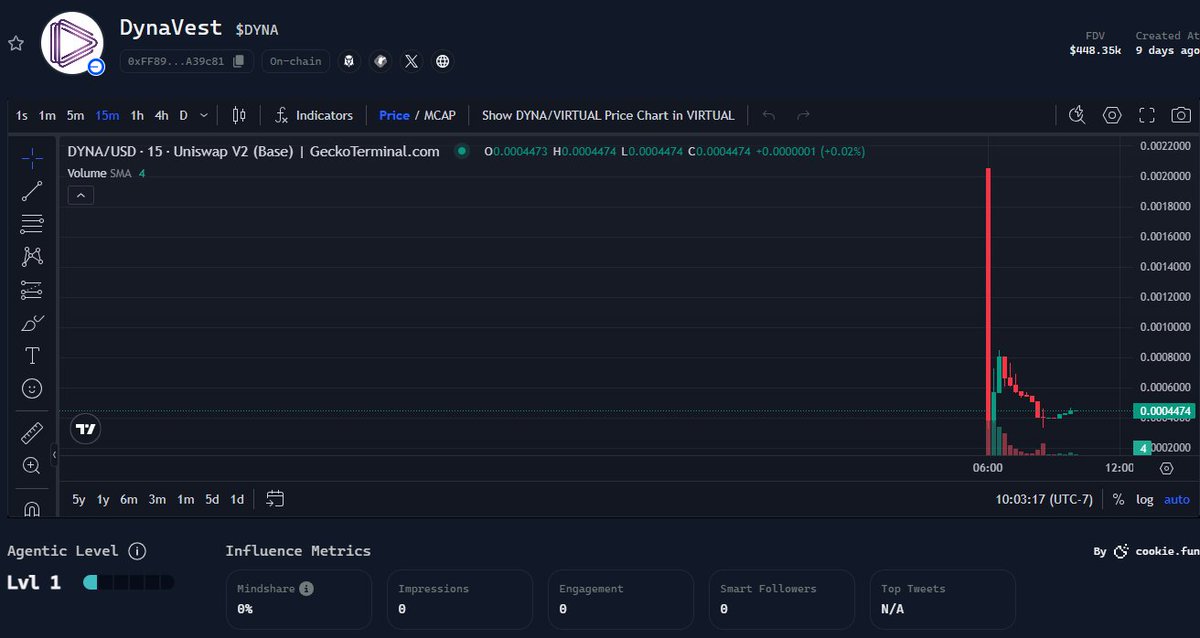Click the current price label 0.0004474

[x=1164, y=411]
